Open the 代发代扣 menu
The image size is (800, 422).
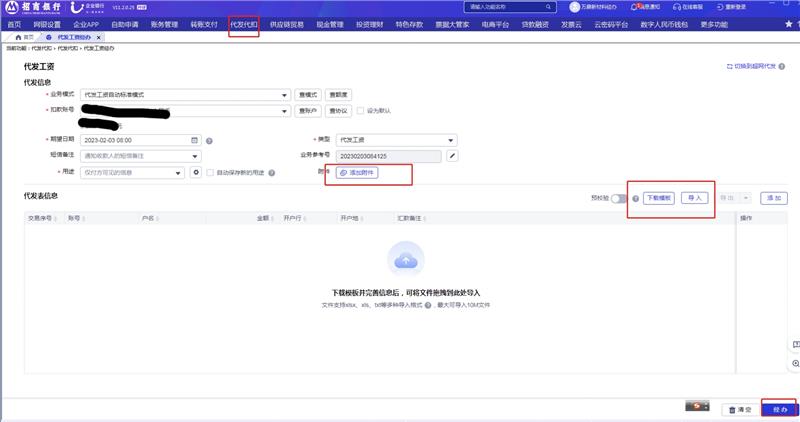(244, 23)
